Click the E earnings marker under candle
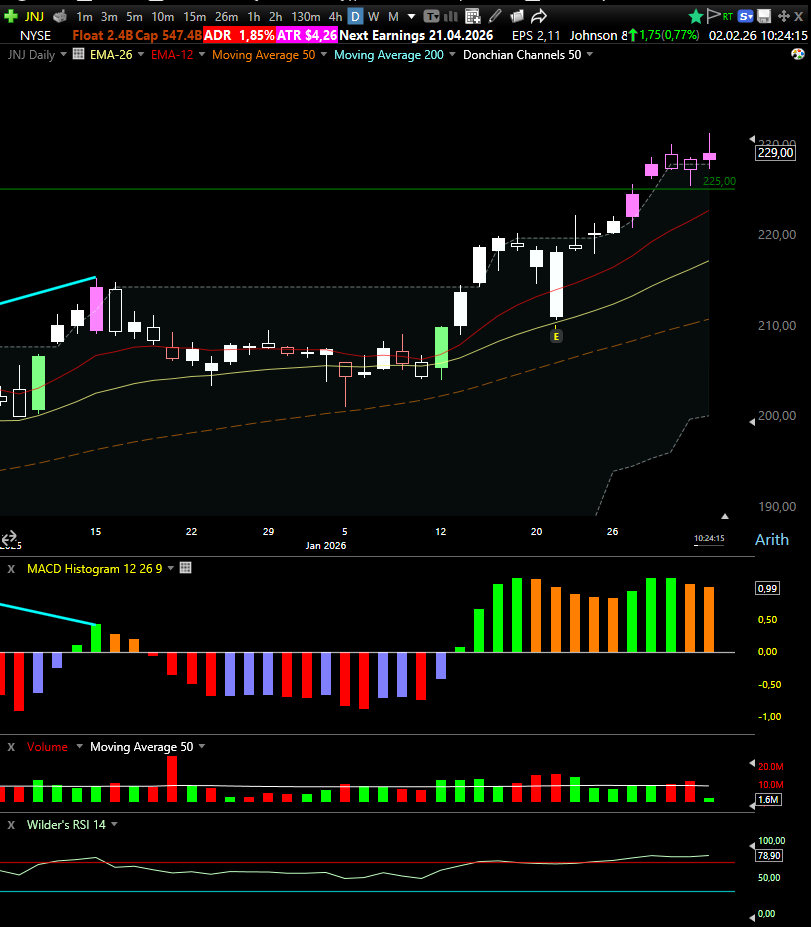Image resolution: width=811 pixels, height=927 pixels. pos(556,336)
